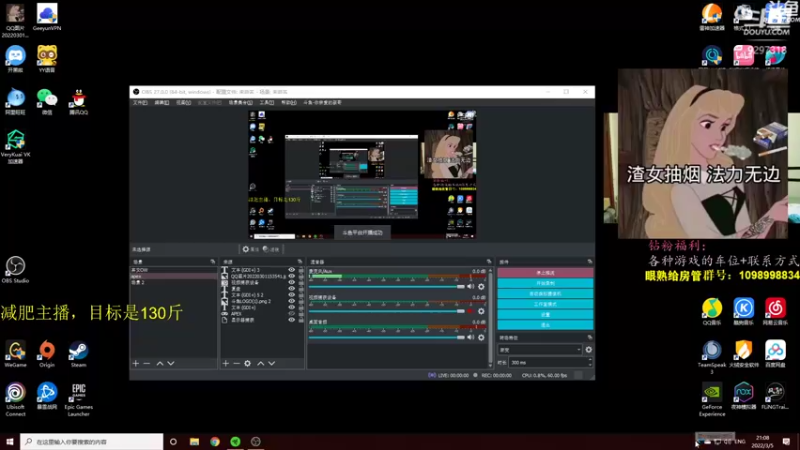Move the source down with the down arrow
Image resolution: width=800 pixels, height=450 pixels.
271,363
